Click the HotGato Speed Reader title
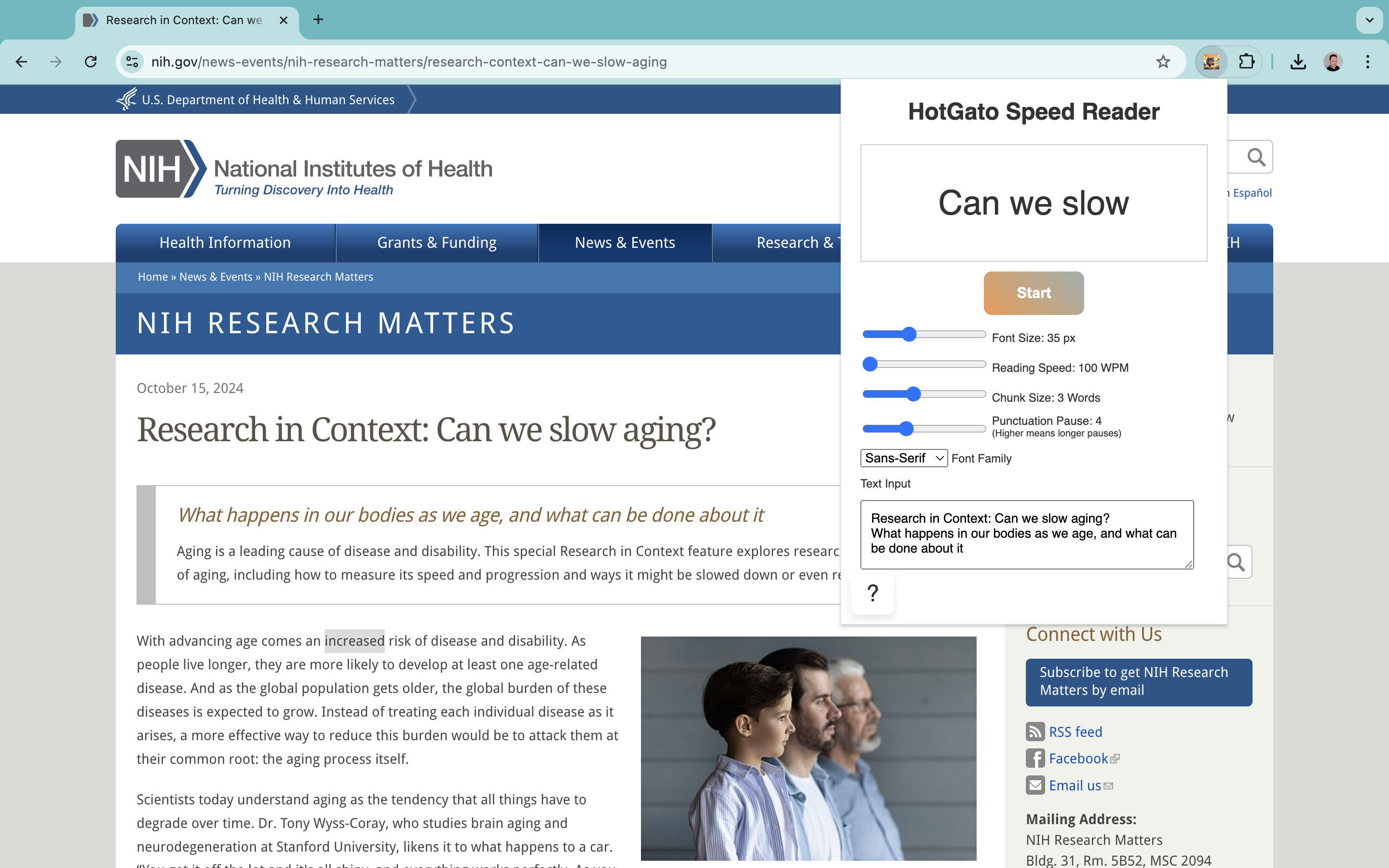The height and width of the screenshot is (868, 1389). pyautogui.click(x=1034, y=111)
